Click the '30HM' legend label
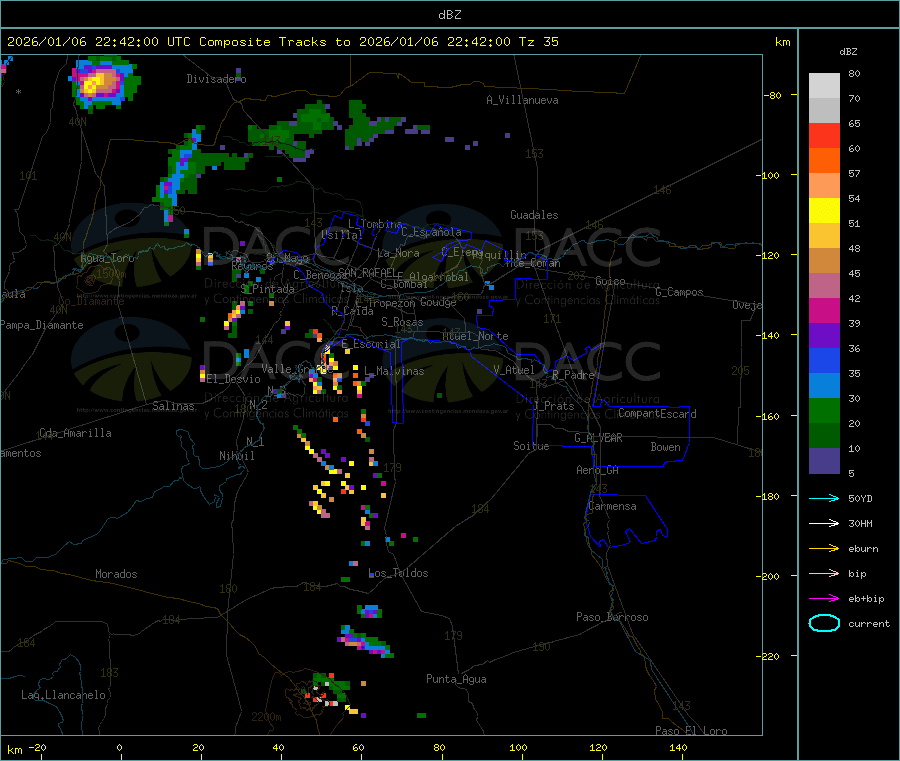Viewport: 900px width, 761px height. [860, 523]
